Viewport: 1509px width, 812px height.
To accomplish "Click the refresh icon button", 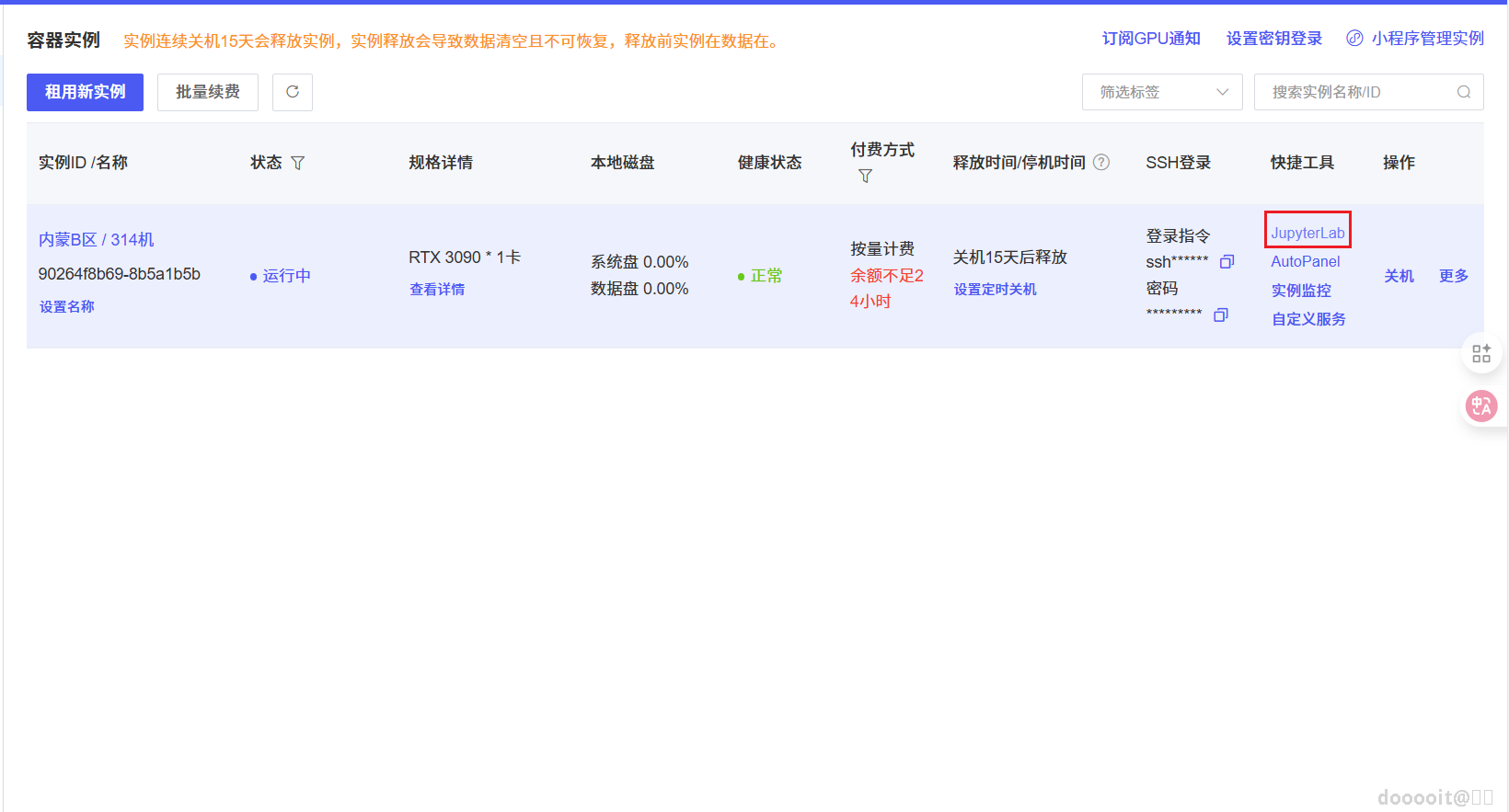I will click(293, 92).
